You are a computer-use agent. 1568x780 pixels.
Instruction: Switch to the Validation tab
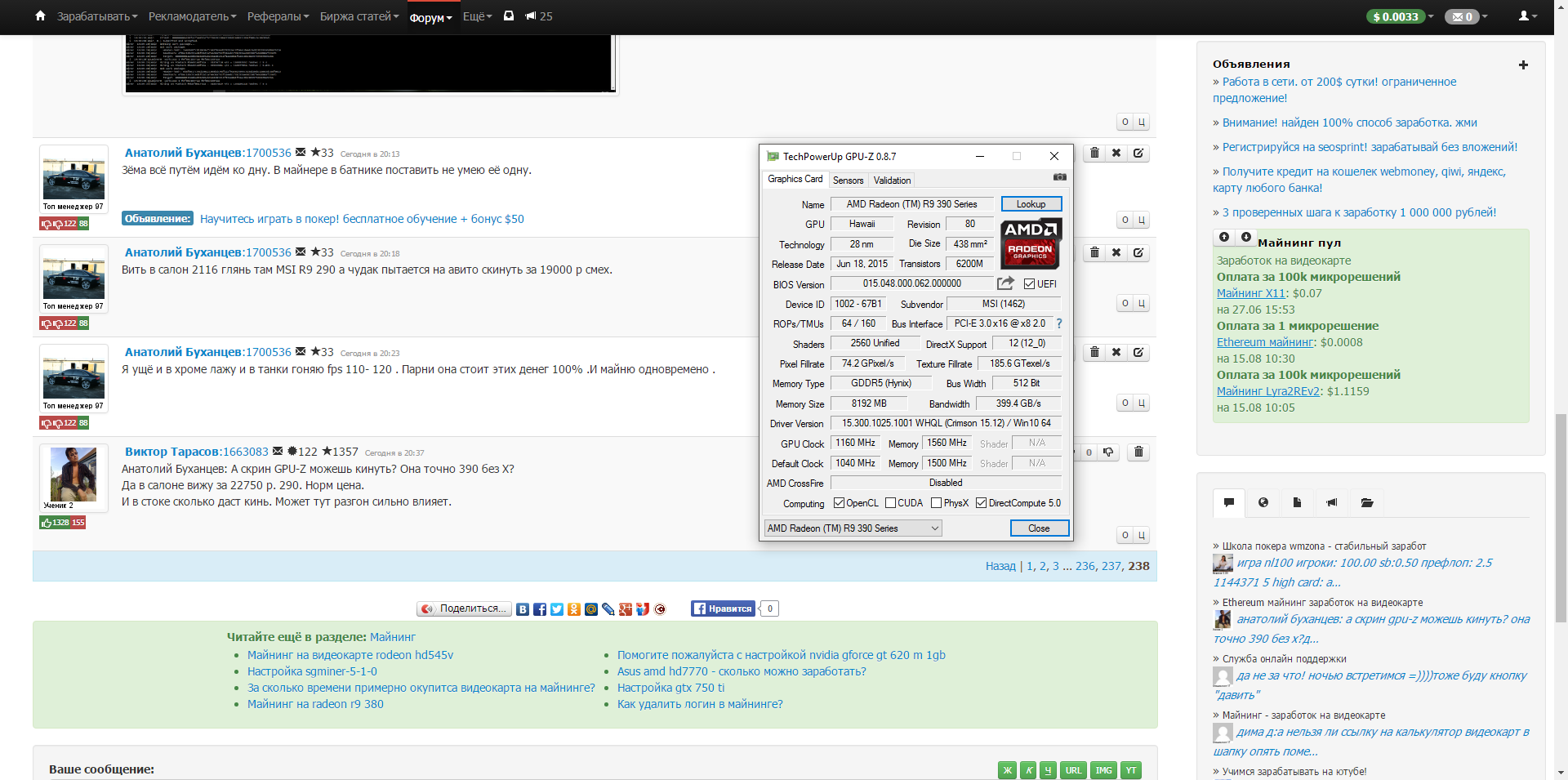click(892, 181)
